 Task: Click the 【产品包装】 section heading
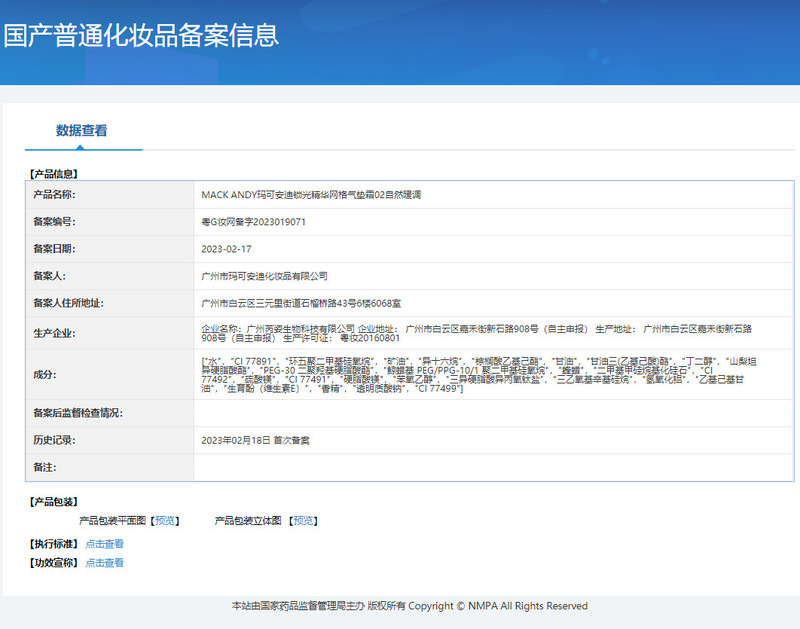[x=55, y=502]
